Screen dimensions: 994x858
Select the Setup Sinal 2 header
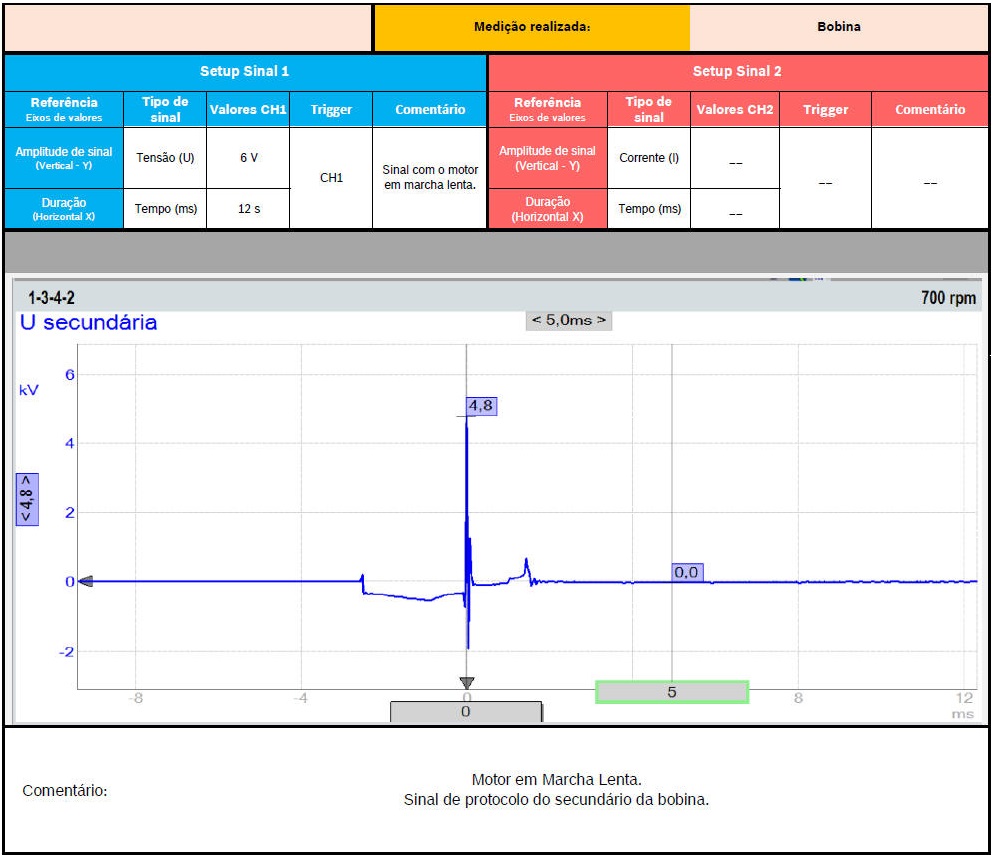(x=737, y=71)
